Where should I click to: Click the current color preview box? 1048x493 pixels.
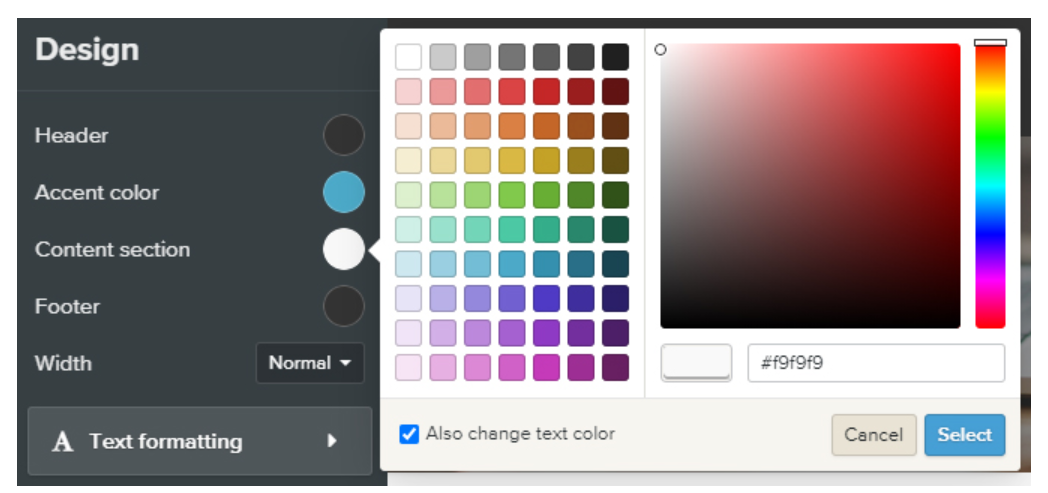pyautogui.click(x=696, y=362)
